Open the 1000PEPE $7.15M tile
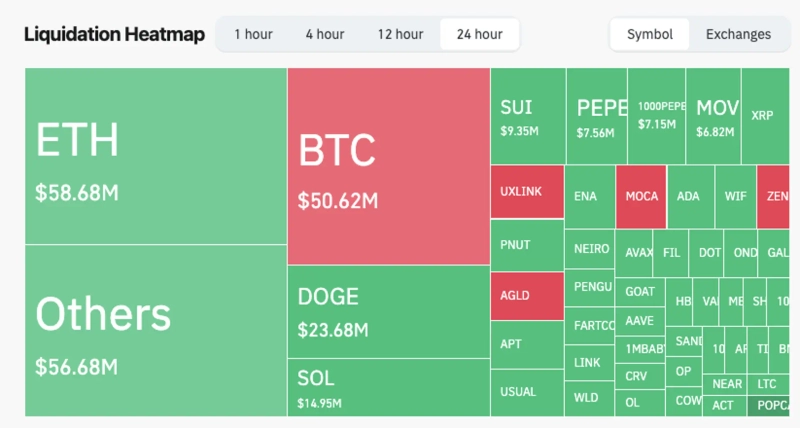The image size is (800, 428). point(656,116)
